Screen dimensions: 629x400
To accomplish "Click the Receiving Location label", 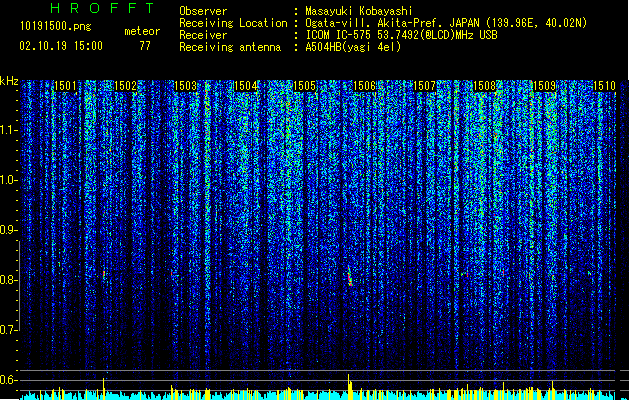I will coord(233,23).
